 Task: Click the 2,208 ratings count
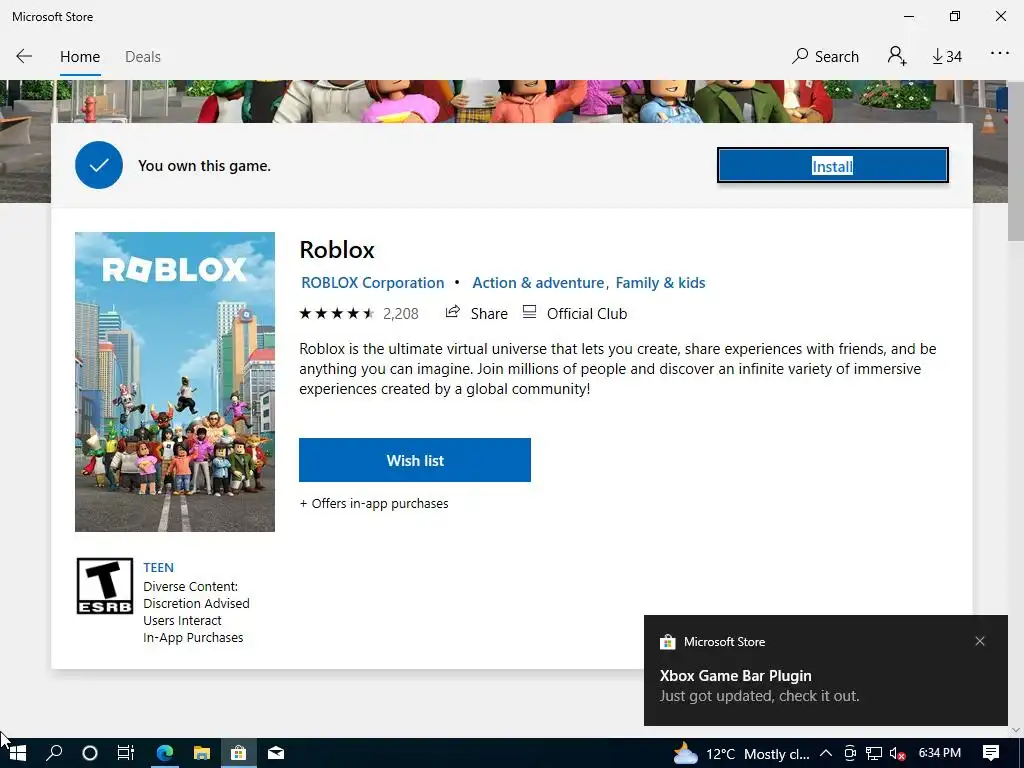(x=400, y=314)
